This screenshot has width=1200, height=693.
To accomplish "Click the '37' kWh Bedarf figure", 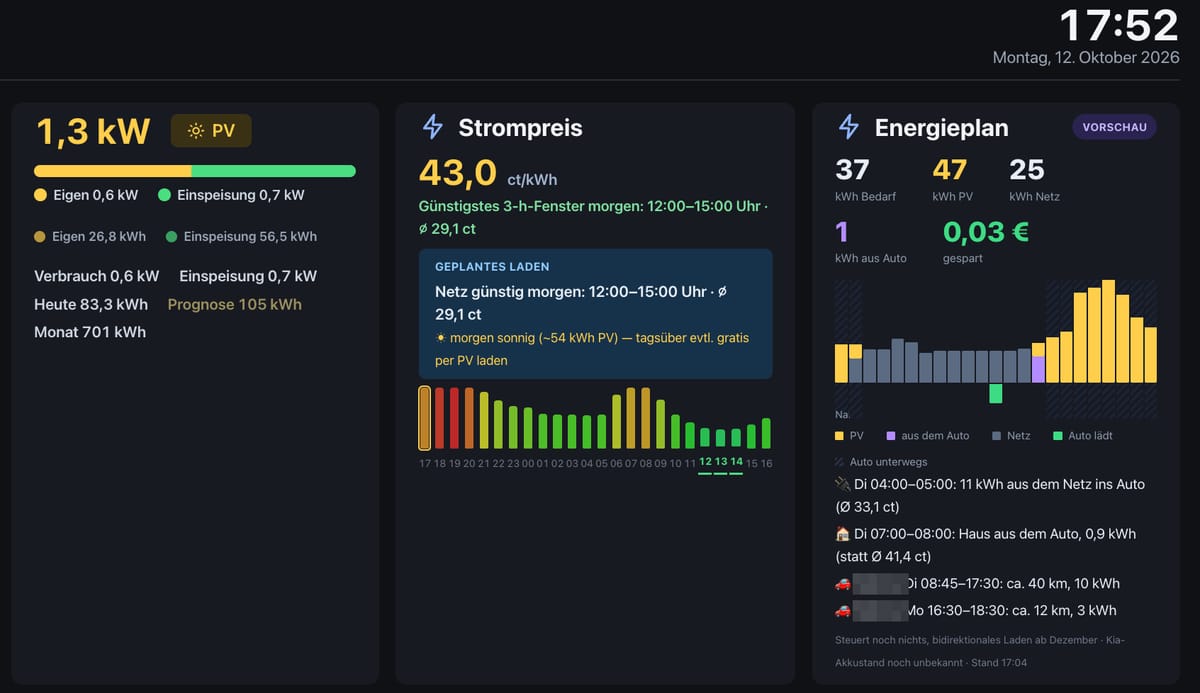I will [852, 170].
